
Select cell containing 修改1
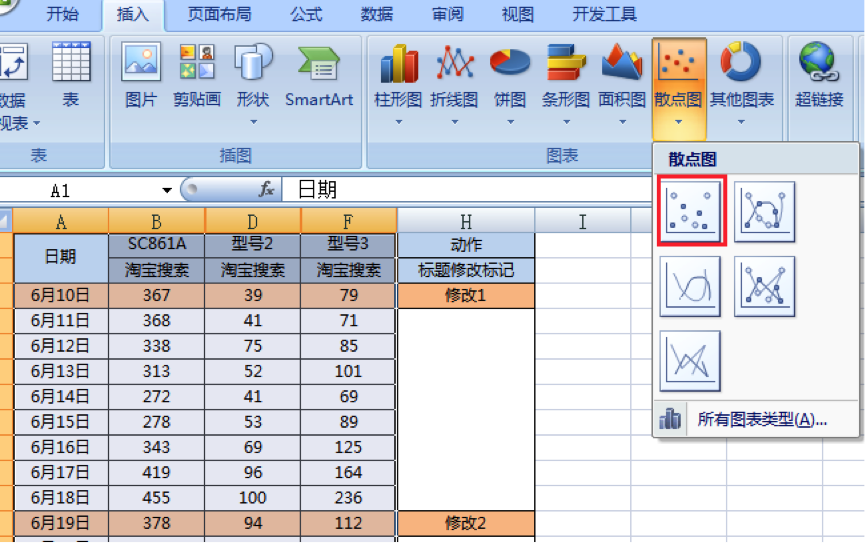click(465, 295)
